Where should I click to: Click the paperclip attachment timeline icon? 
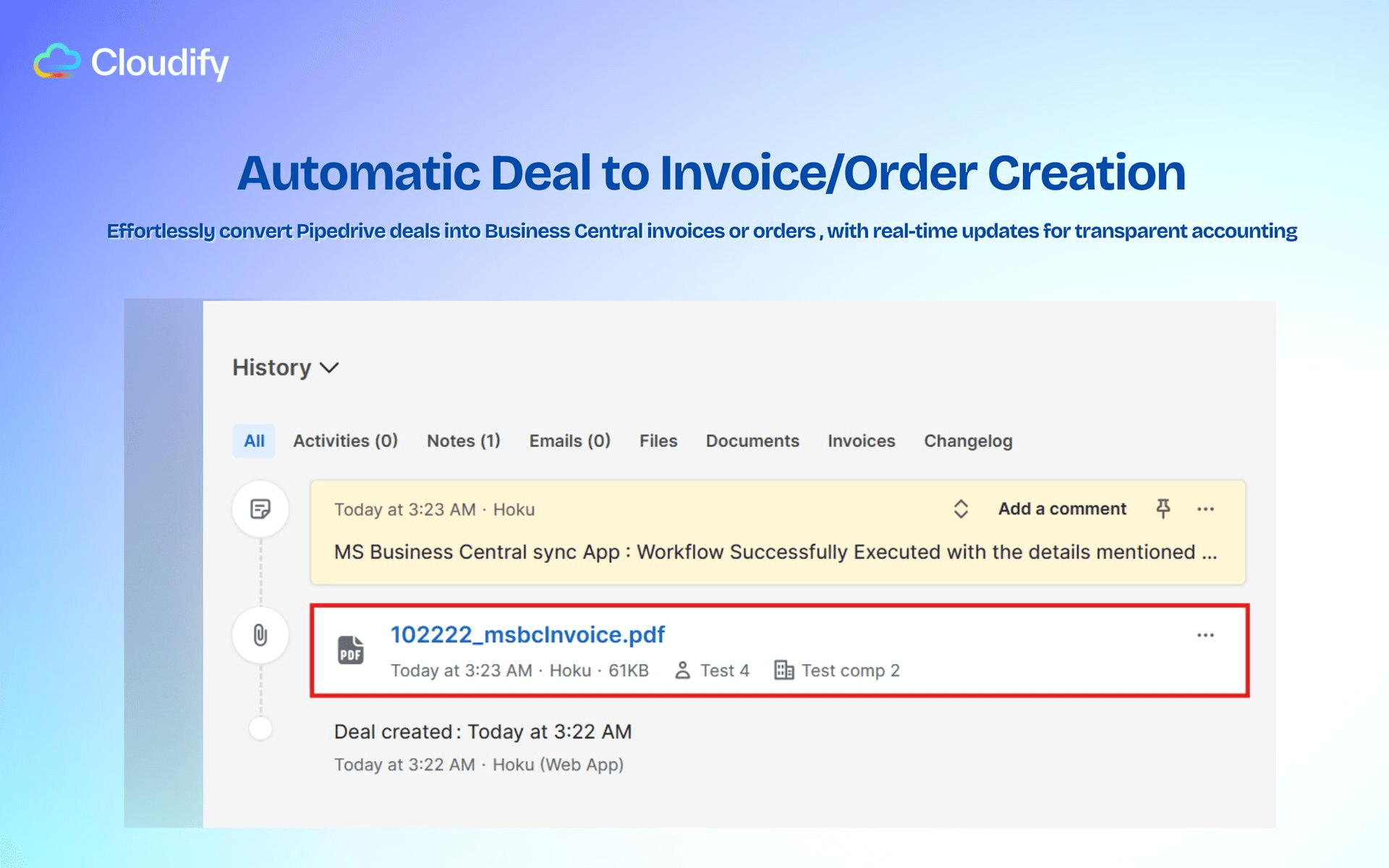260,635
